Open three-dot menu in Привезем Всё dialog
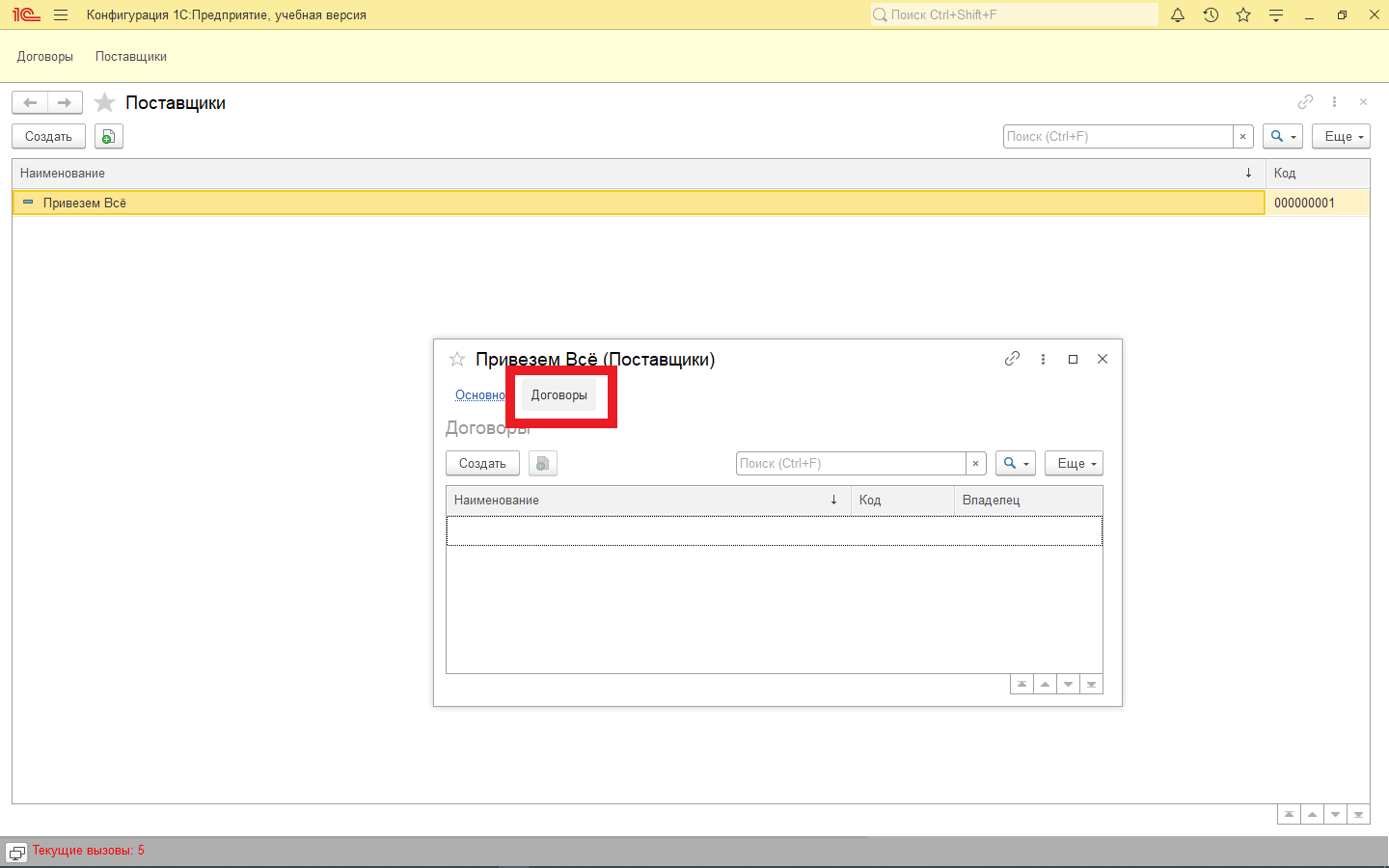 click(x=1043, y=359)
